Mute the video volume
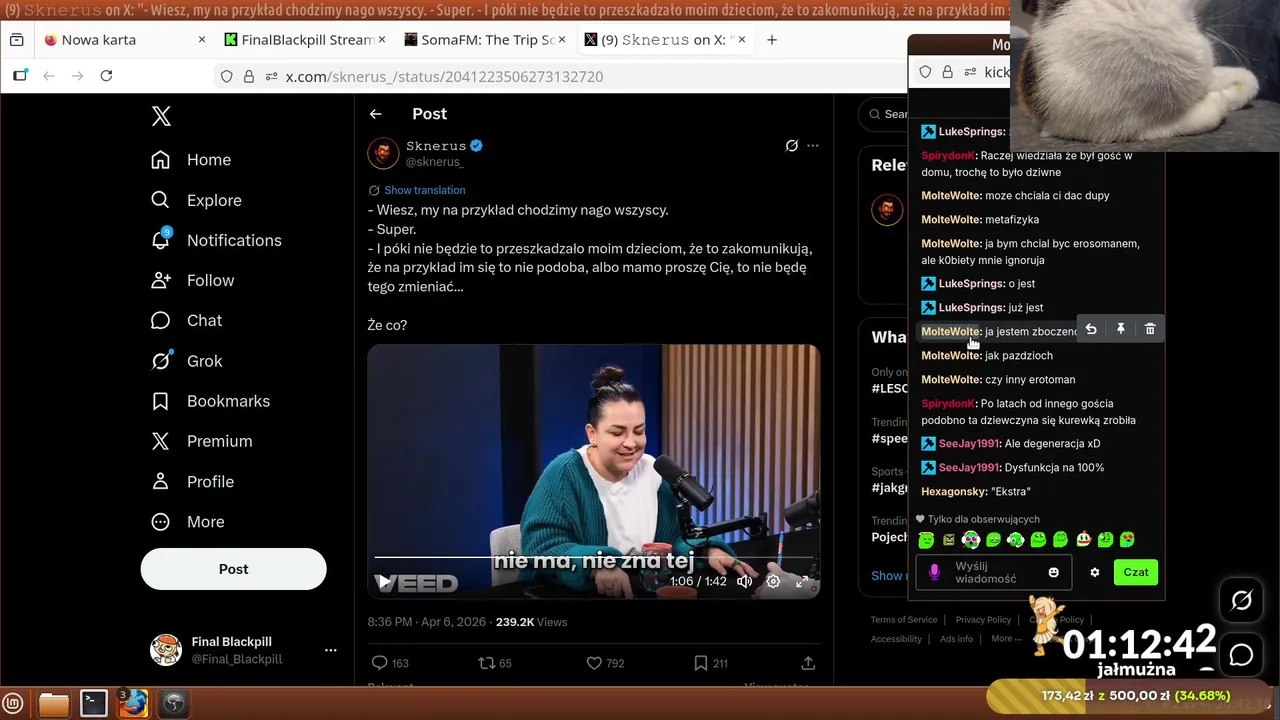This screenshot has width=1280, height=720. coord(745,581)
